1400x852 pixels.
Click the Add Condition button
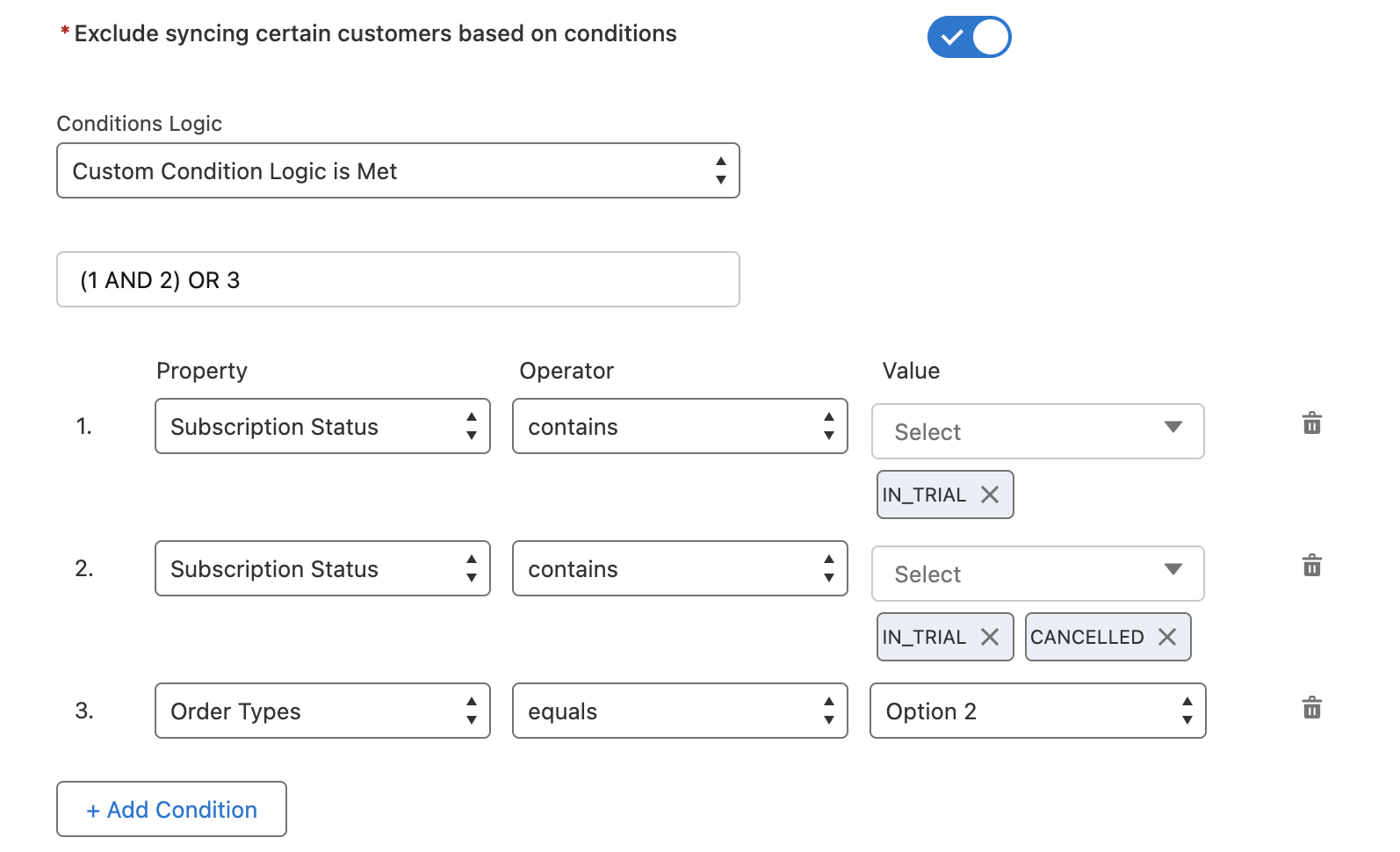click(171, 809)
